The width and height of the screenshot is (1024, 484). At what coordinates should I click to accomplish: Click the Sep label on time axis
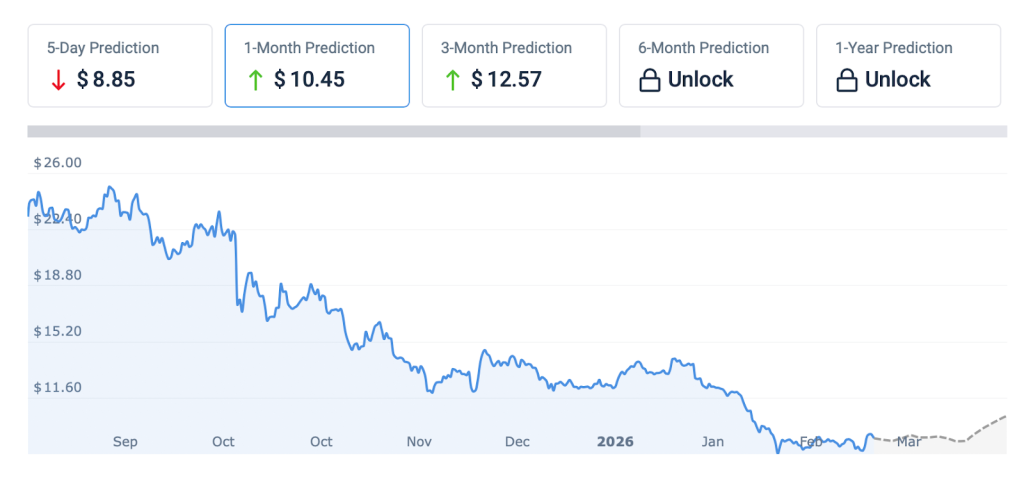pos(125,441)
